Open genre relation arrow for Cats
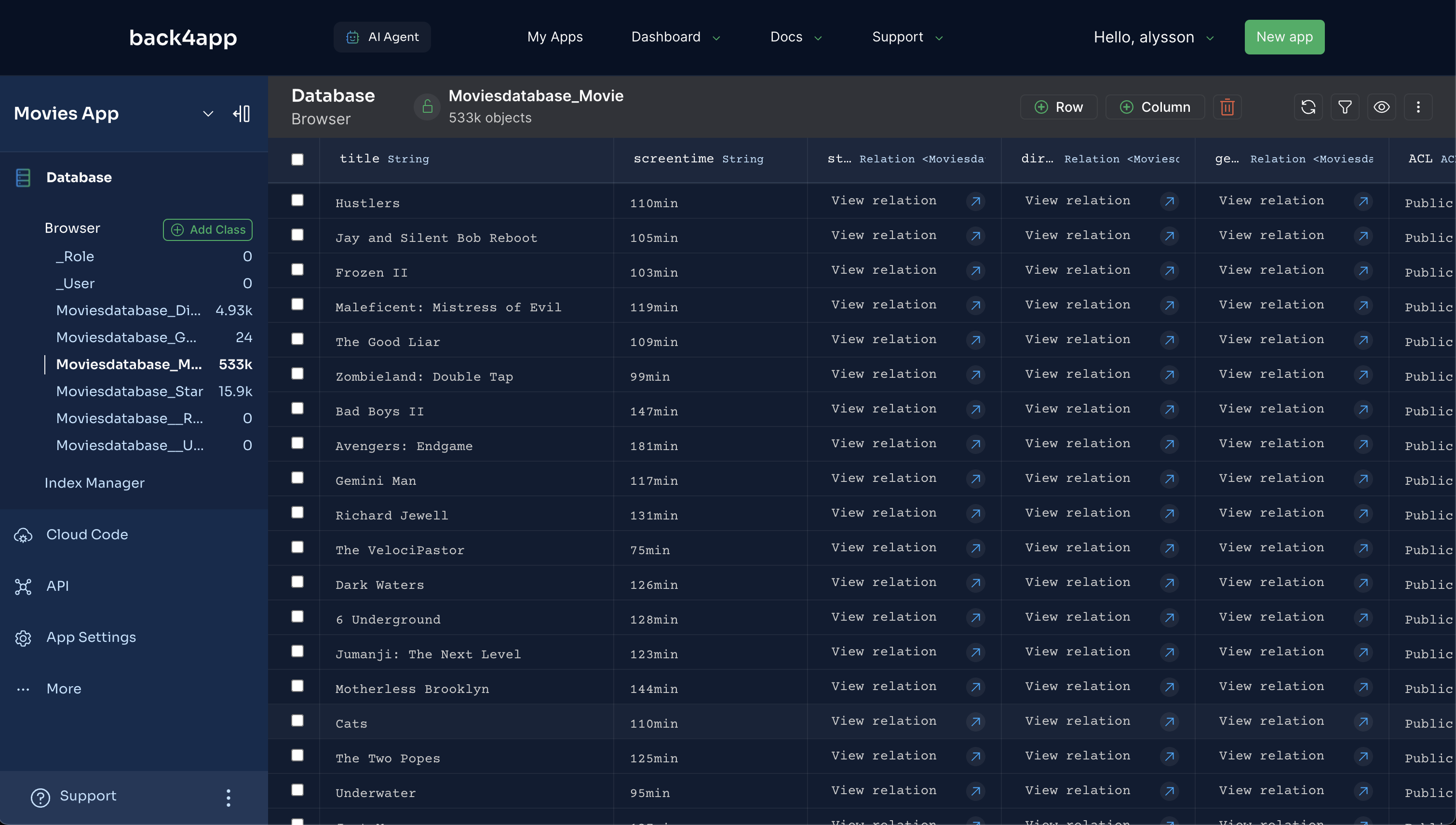Image resolution: width=1456 pixels, height=825 pixels. pos(1363,722)
